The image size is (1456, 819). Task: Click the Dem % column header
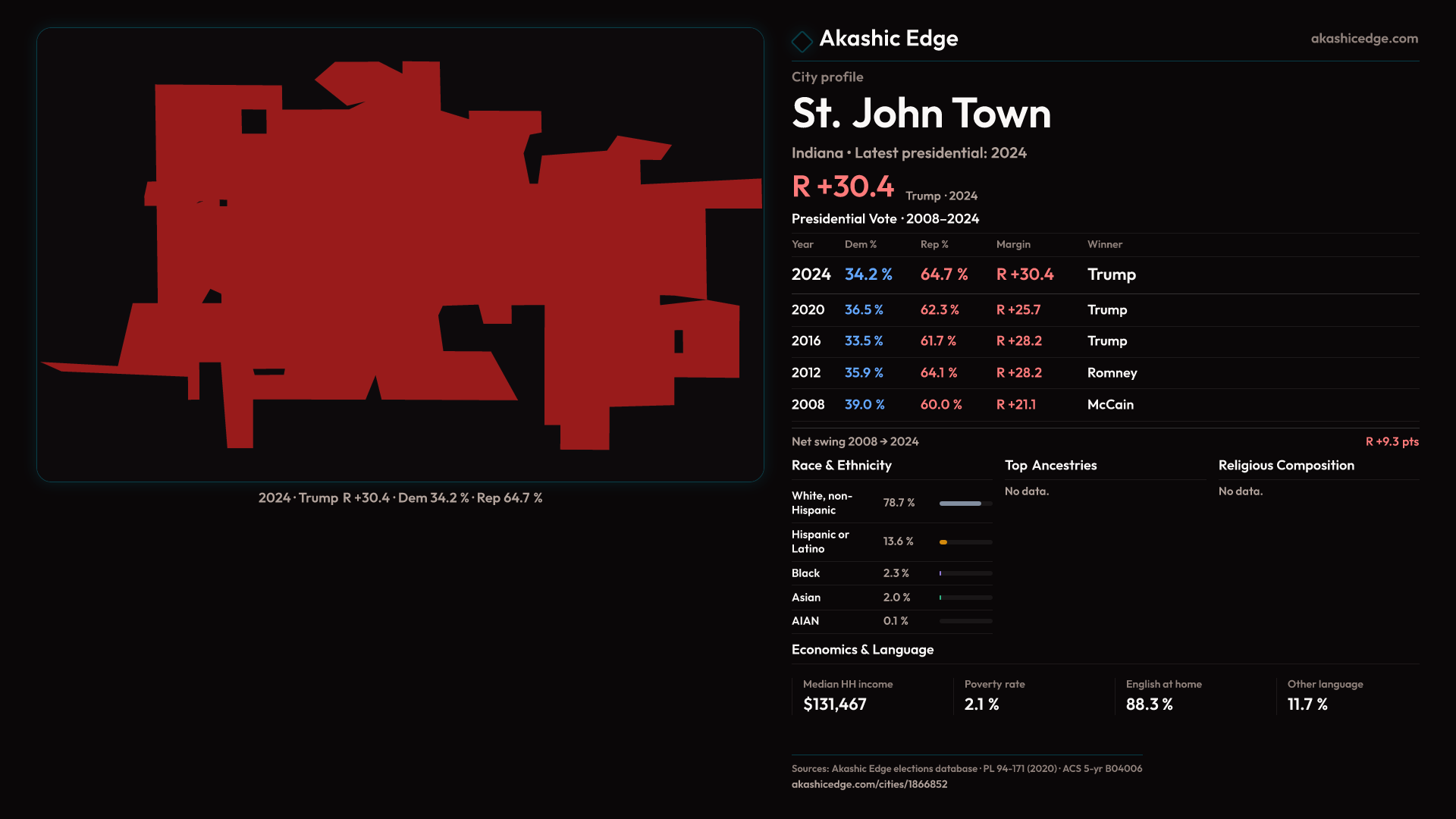860,244
